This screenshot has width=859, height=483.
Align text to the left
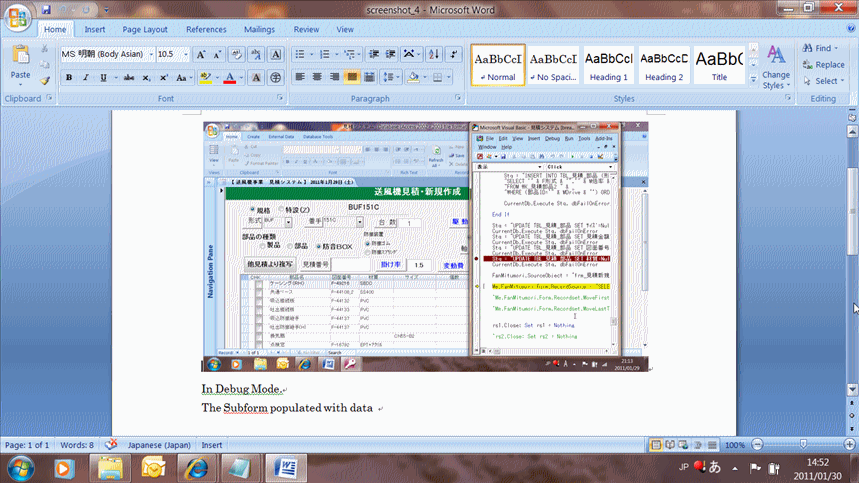point(300,77)
